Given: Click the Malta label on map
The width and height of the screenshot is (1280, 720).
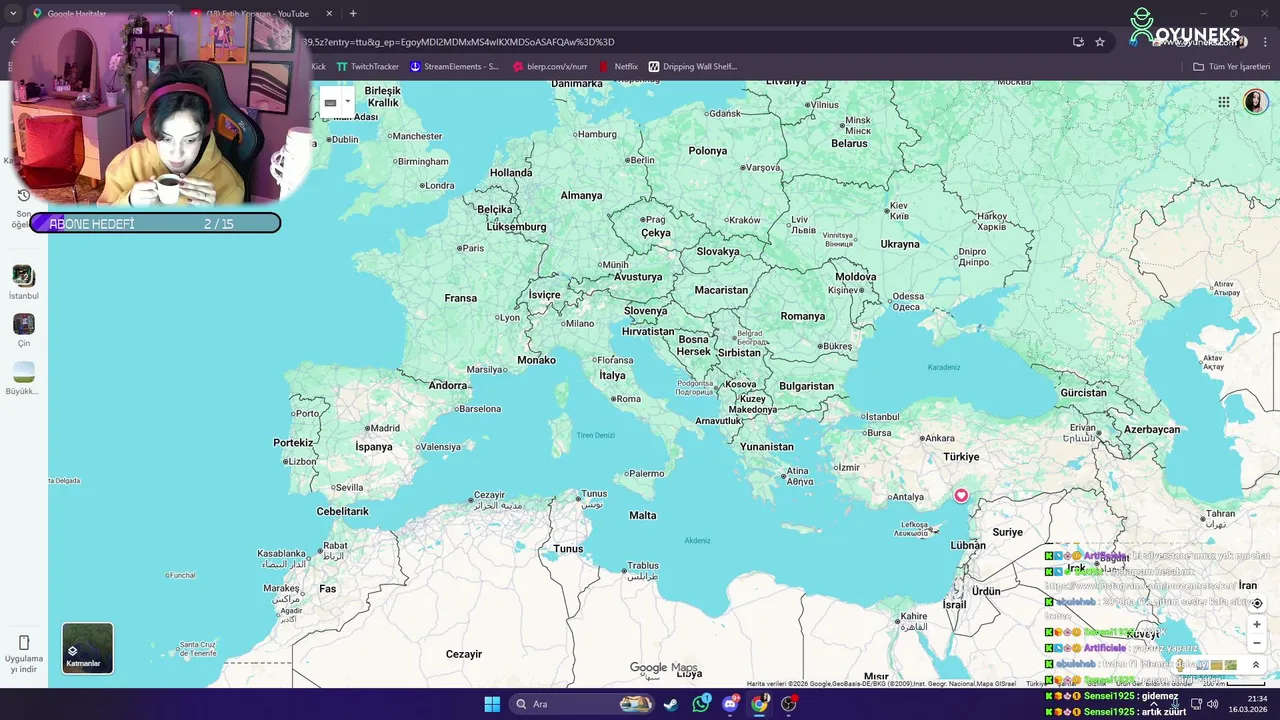Looking at the screenshot, I should [x=643, y=515].
